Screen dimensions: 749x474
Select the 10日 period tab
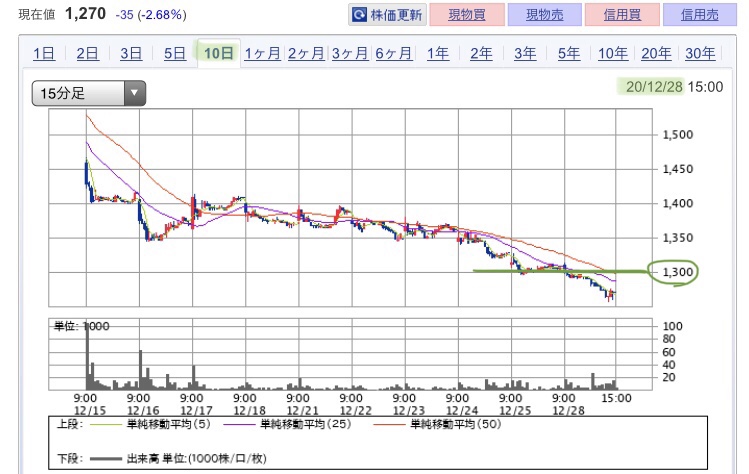[x=218, y=53]
